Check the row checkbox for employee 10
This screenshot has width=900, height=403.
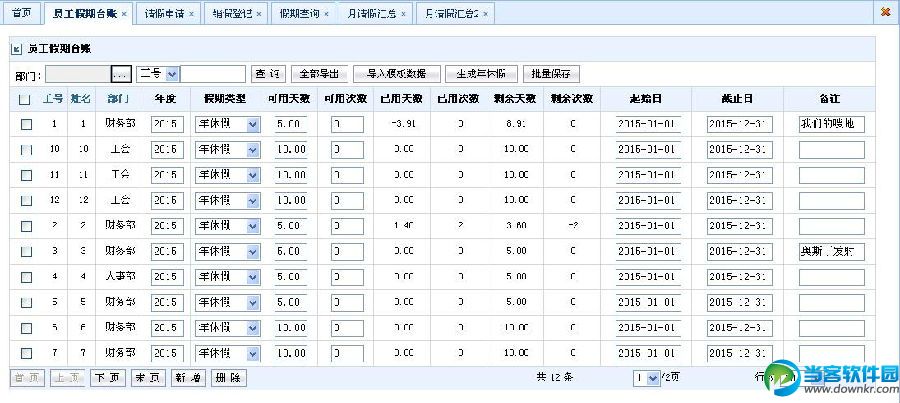[x=26, y=150]
